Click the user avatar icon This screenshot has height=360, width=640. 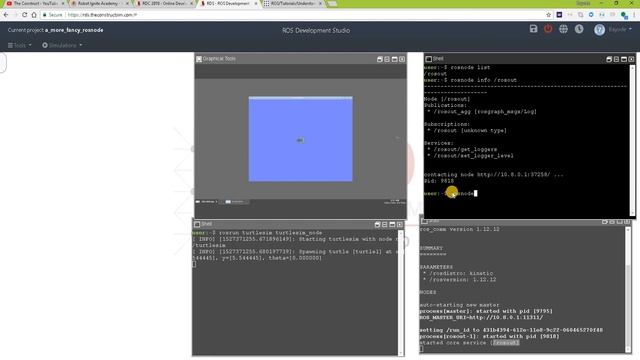[599, 30]
